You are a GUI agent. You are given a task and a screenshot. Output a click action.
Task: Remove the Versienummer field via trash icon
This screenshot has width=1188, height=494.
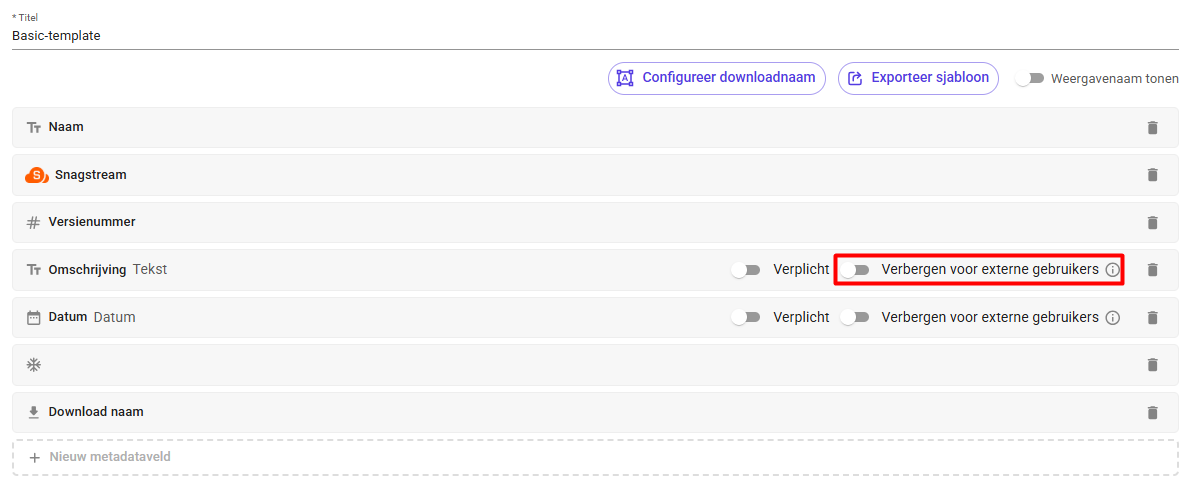pyautogui.click(x=1152, y=223)
